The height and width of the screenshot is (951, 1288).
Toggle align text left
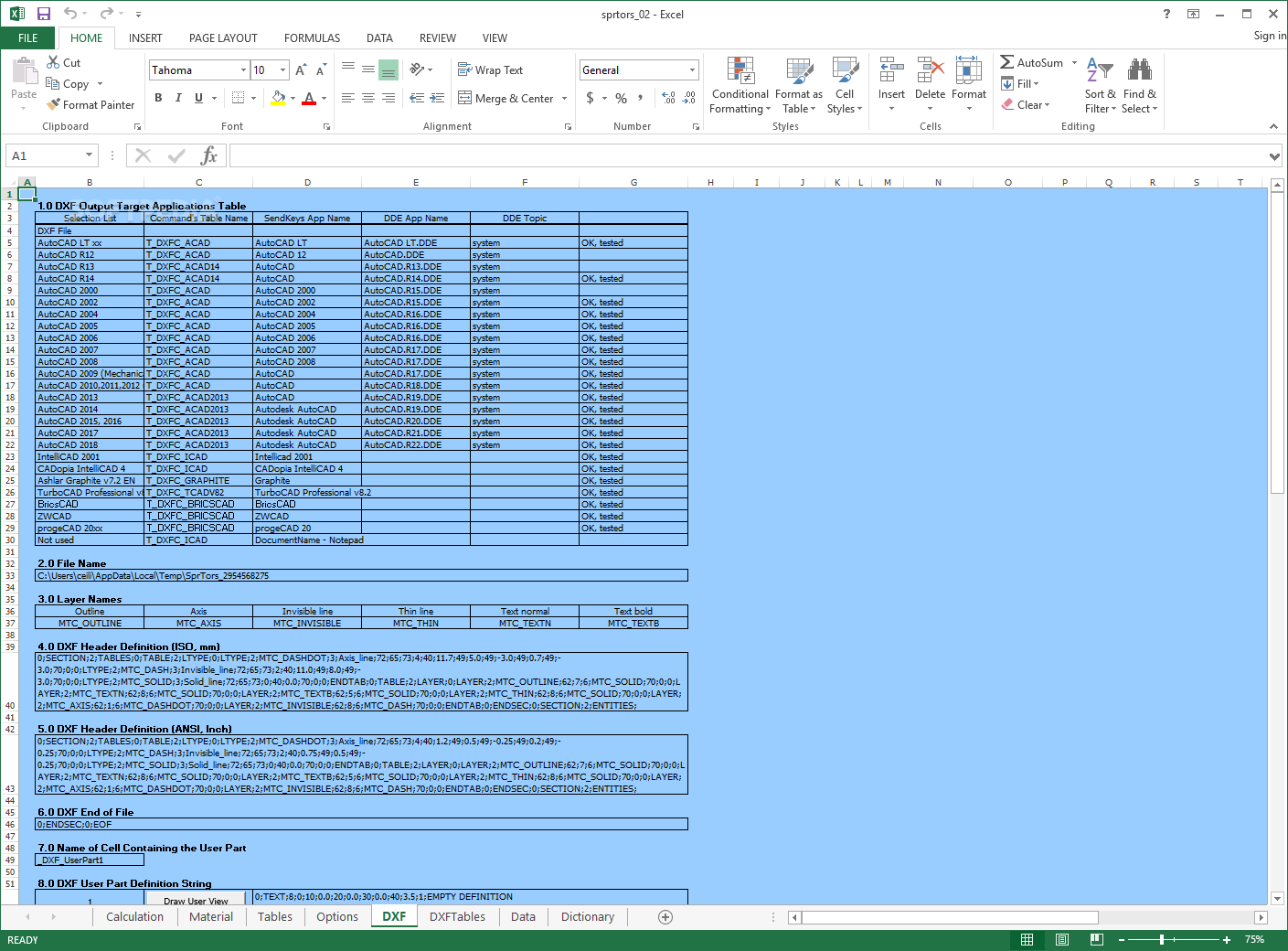(x=348, y=98)
